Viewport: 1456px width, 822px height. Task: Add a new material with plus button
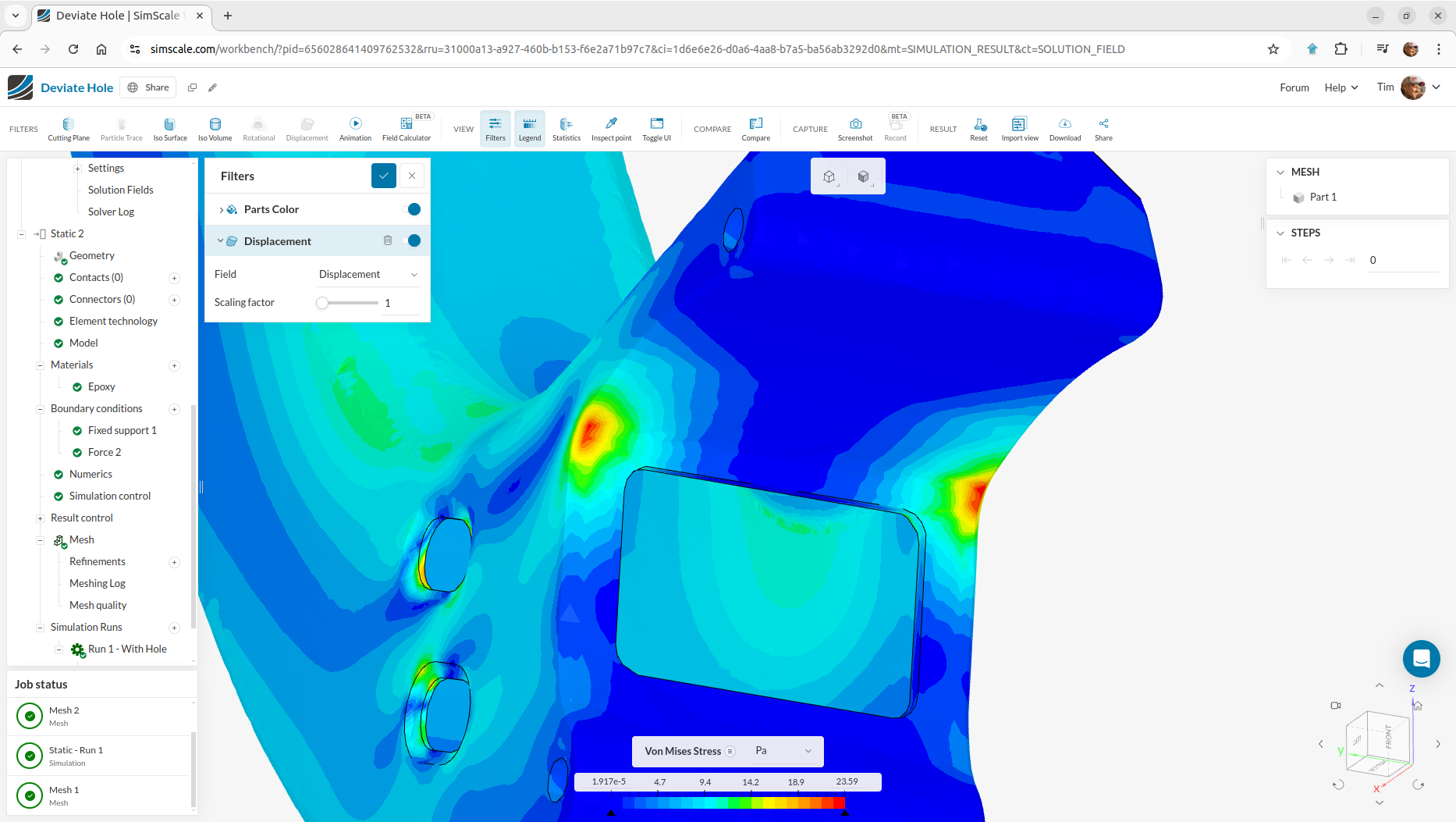(x=174, y=365)
